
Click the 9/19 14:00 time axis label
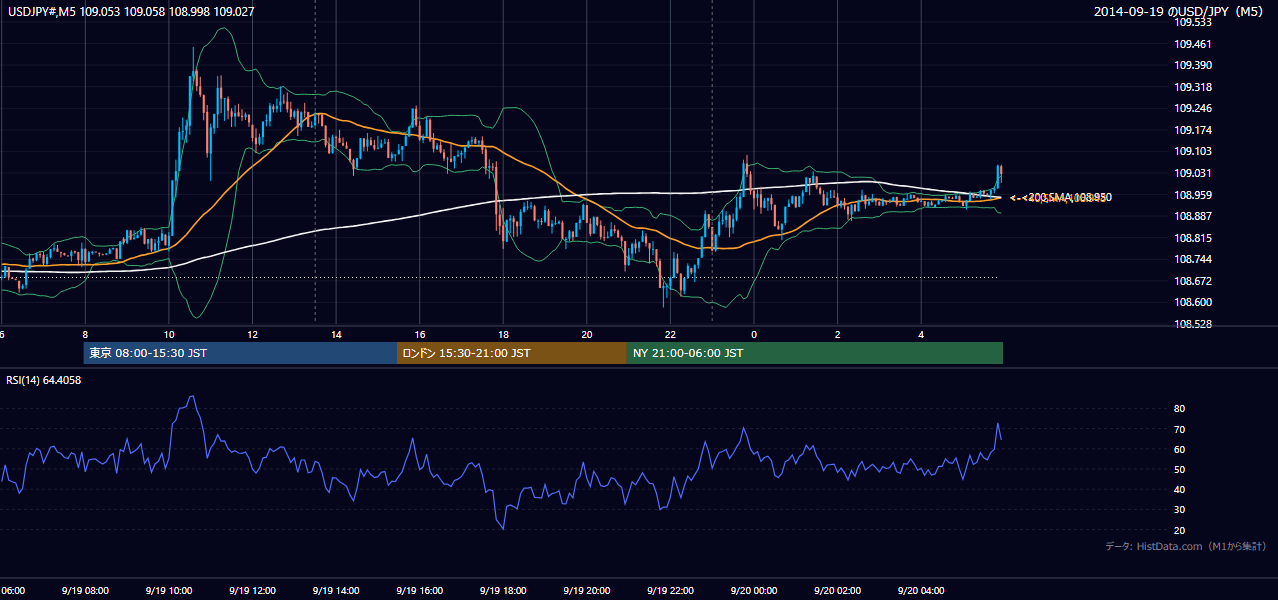click(x=336, y=591)
